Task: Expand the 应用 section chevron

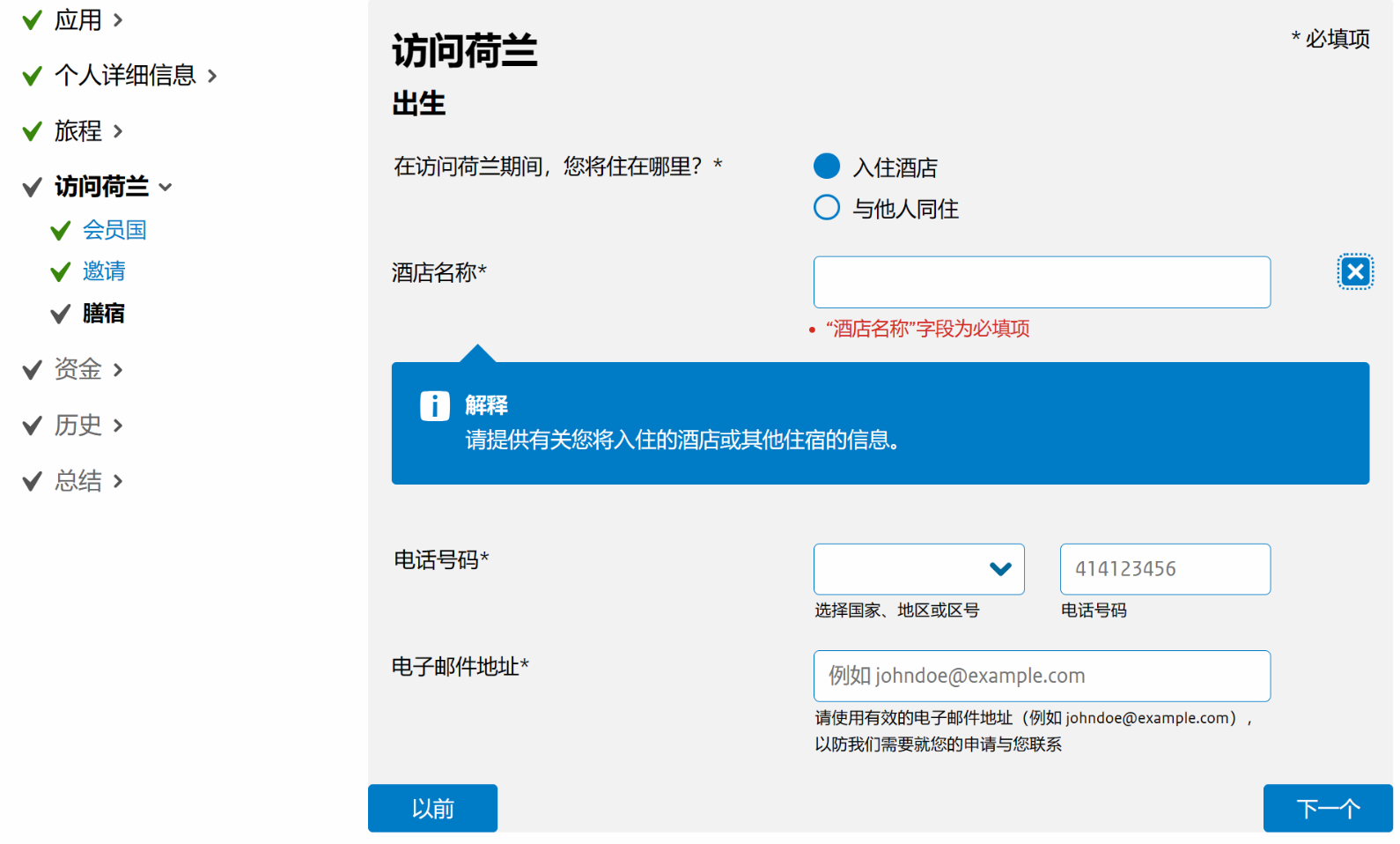Action: (x=118, y=20)
